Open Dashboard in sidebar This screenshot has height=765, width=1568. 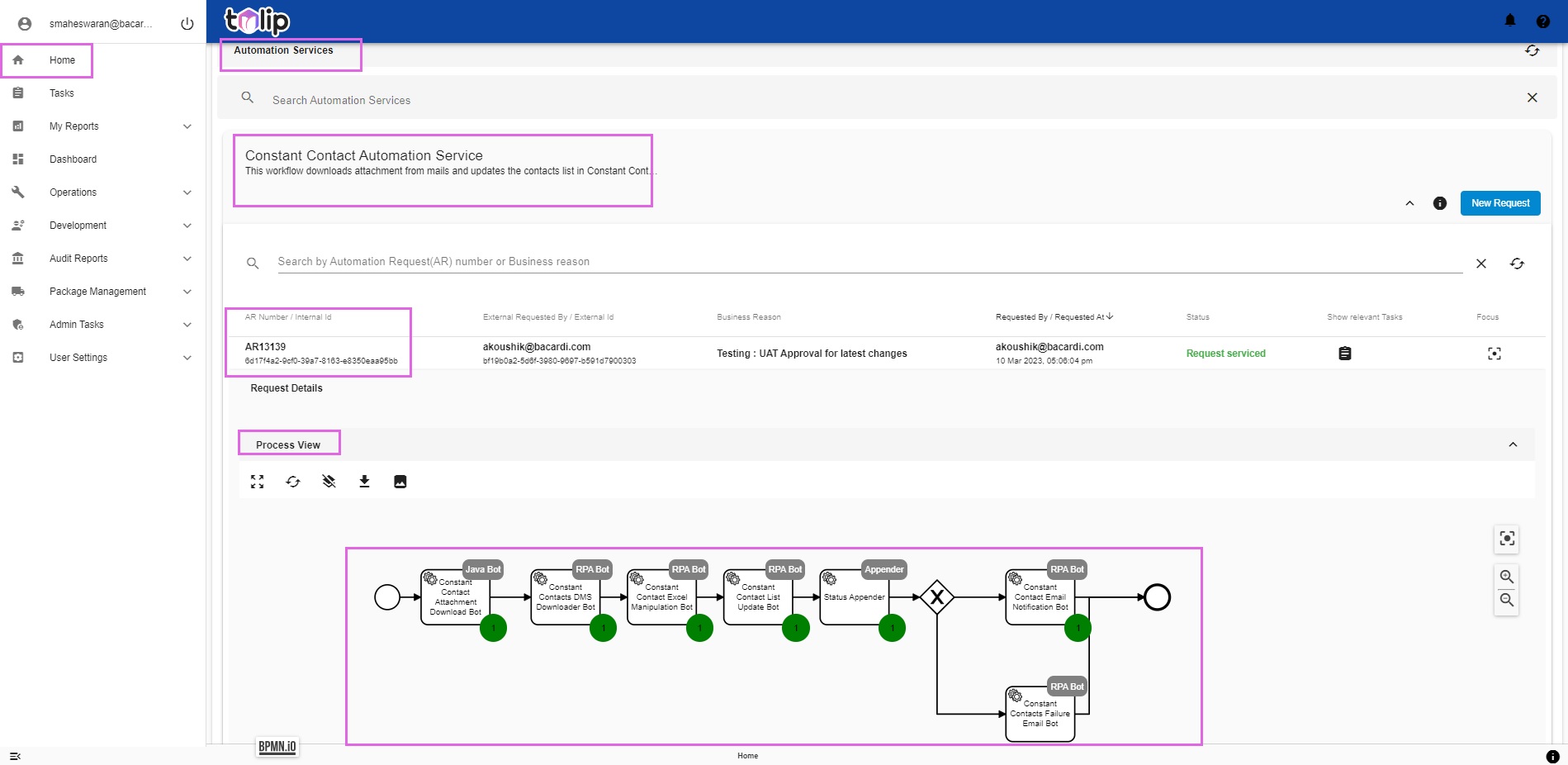click(73, 159)
